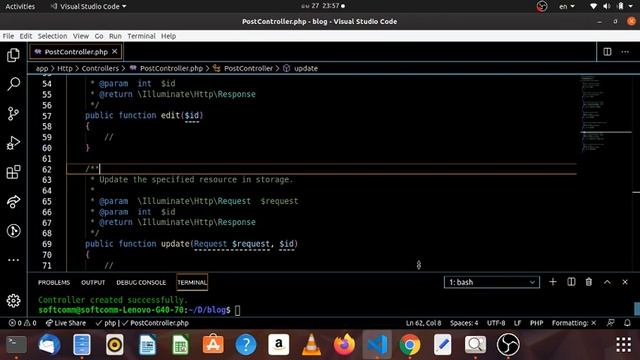Open the git history activity bar icon
Screen dimensions: 640x360
click(13, 231)
